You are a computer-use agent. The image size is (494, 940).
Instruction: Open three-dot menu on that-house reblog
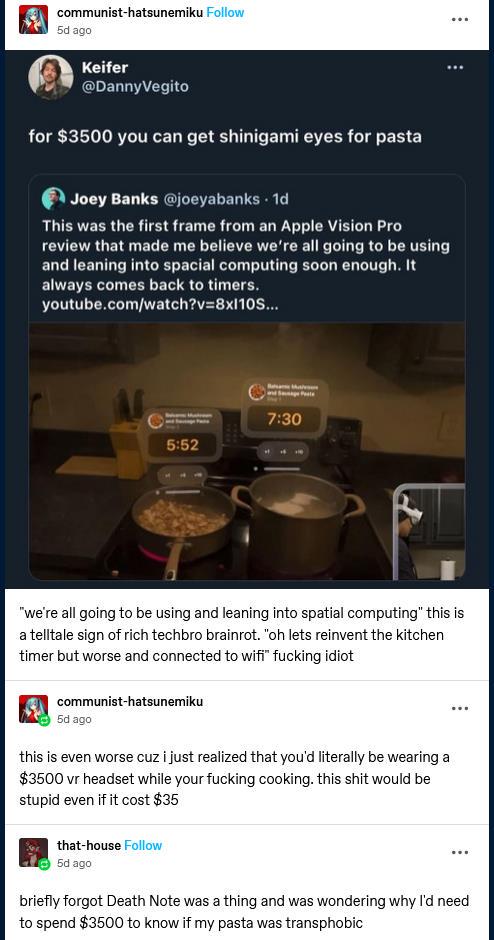[x=459, y=852]
